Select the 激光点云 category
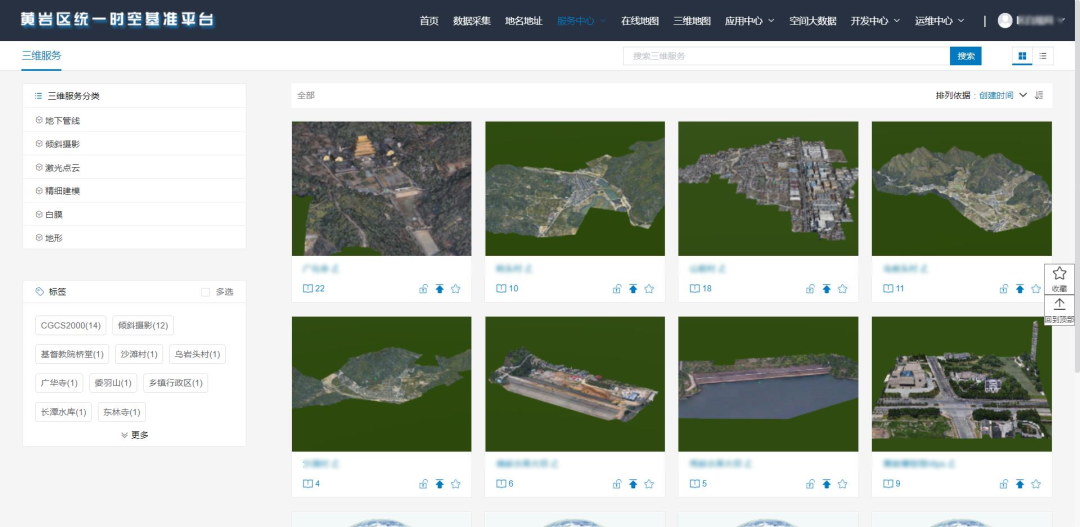The height and width of the screenshot is (527, 1080). [62, 167]
